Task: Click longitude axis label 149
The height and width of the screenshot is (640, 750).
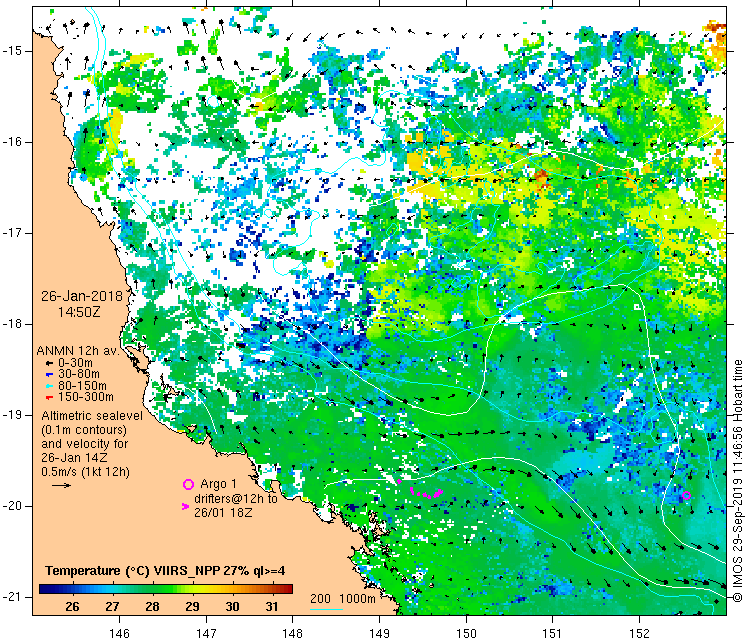Action: tap(379, 633)
